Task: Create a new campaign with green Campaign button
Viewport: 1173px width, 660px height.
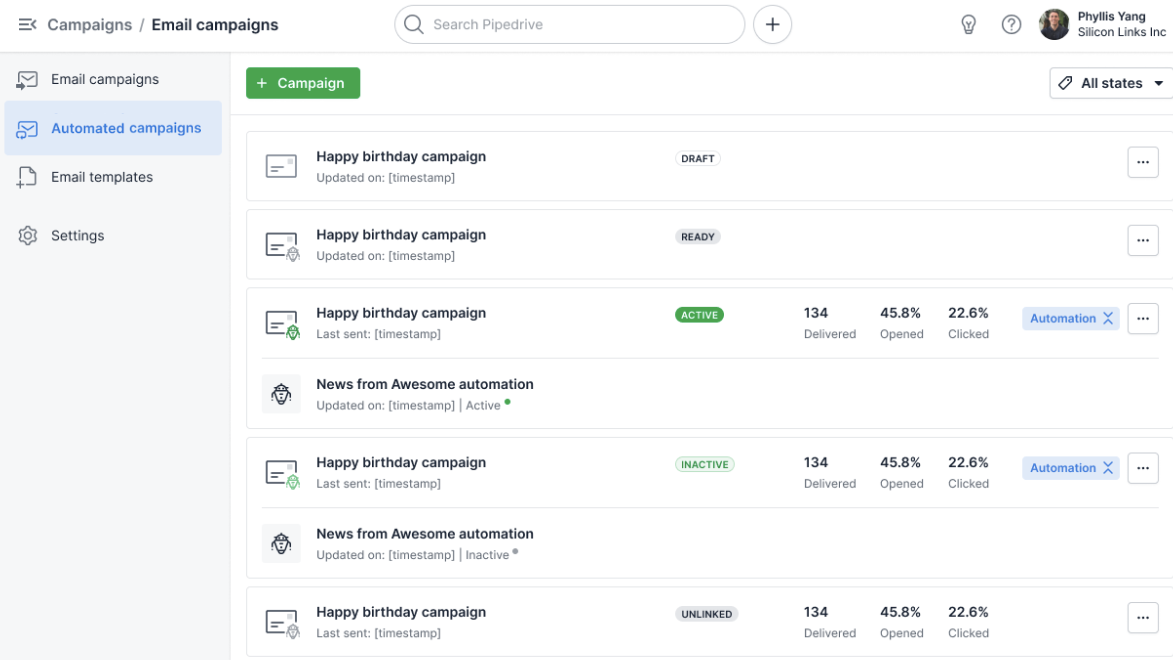Action: click(x=303, y=83)
